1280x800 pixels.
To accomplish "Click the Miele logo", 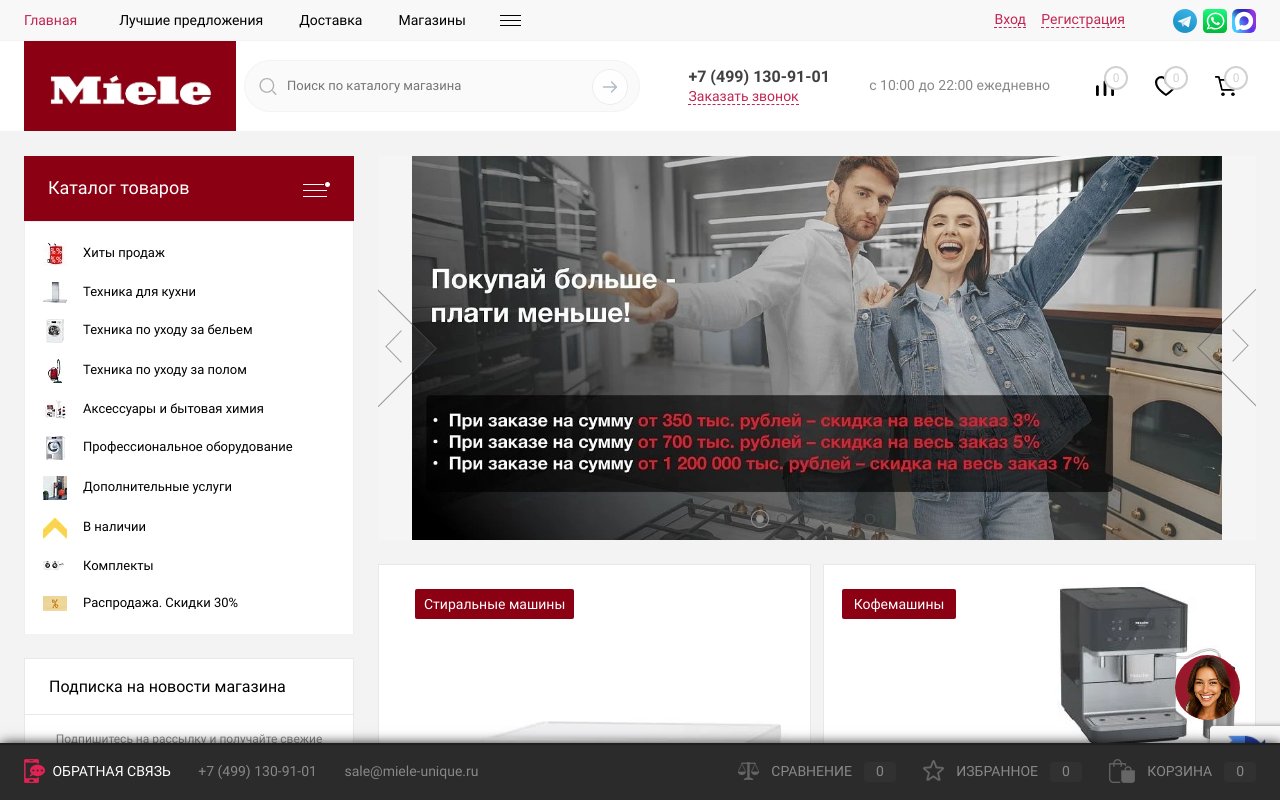I will click(130, 86).
